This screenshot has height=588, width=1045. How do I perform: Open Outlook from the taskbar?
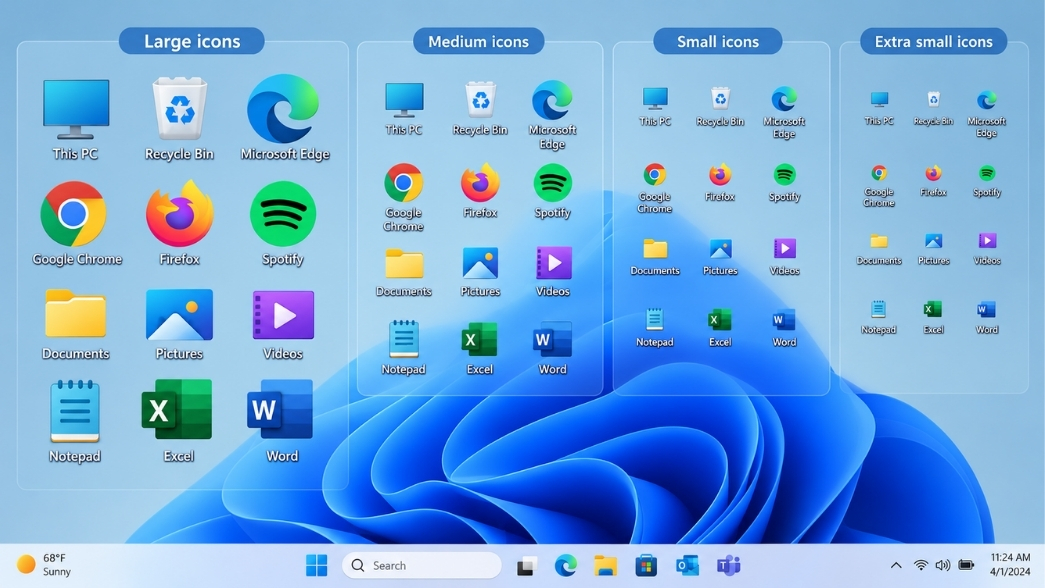(x=687, y=566)
